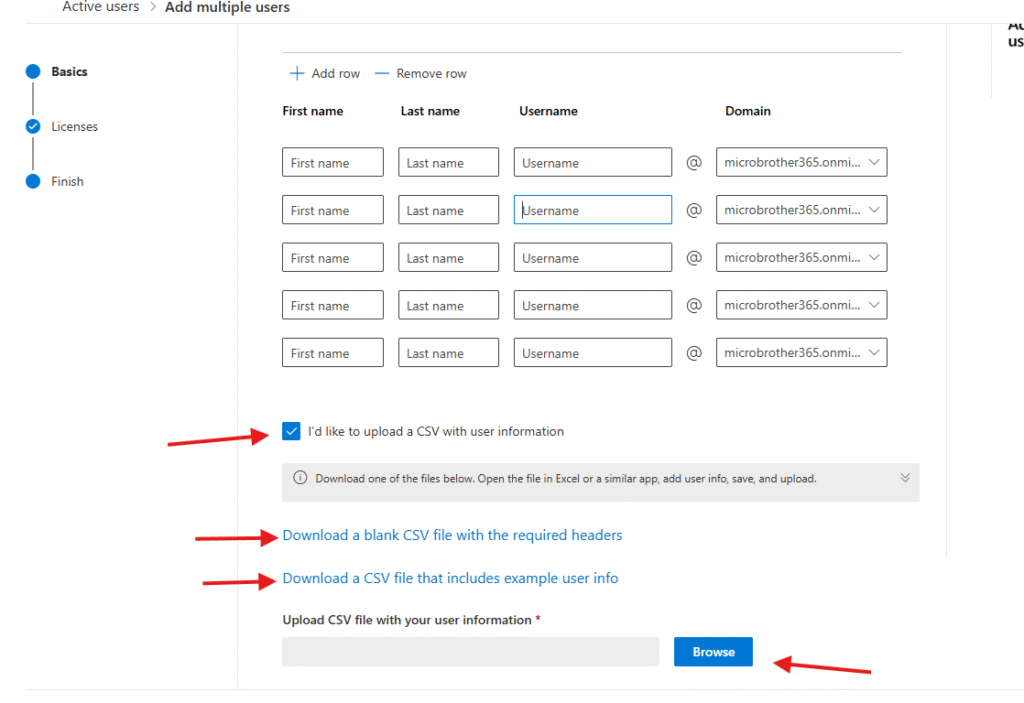This screenshot has width=1024, height=703.
Task: Expand the last row Domain dropdown
Action: click(801, 353)
